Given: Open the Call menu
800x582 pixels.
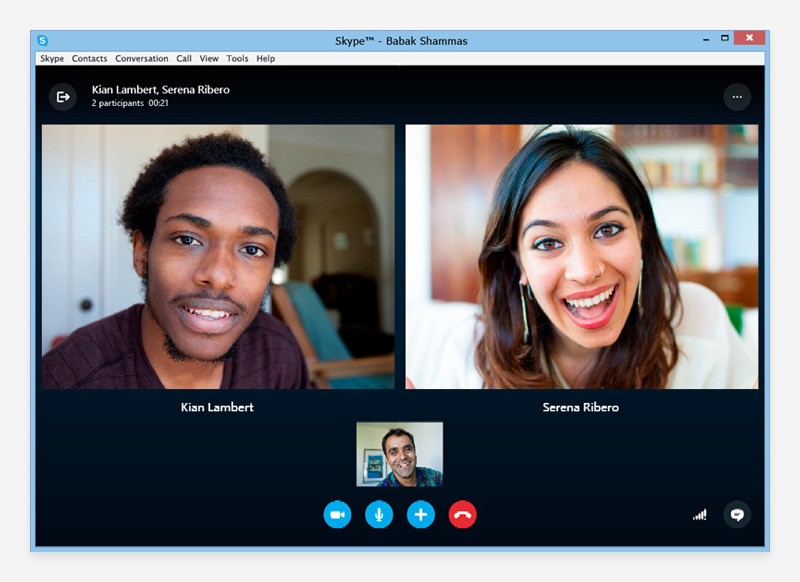Looking at the screenshot, I should pos(184,59).
